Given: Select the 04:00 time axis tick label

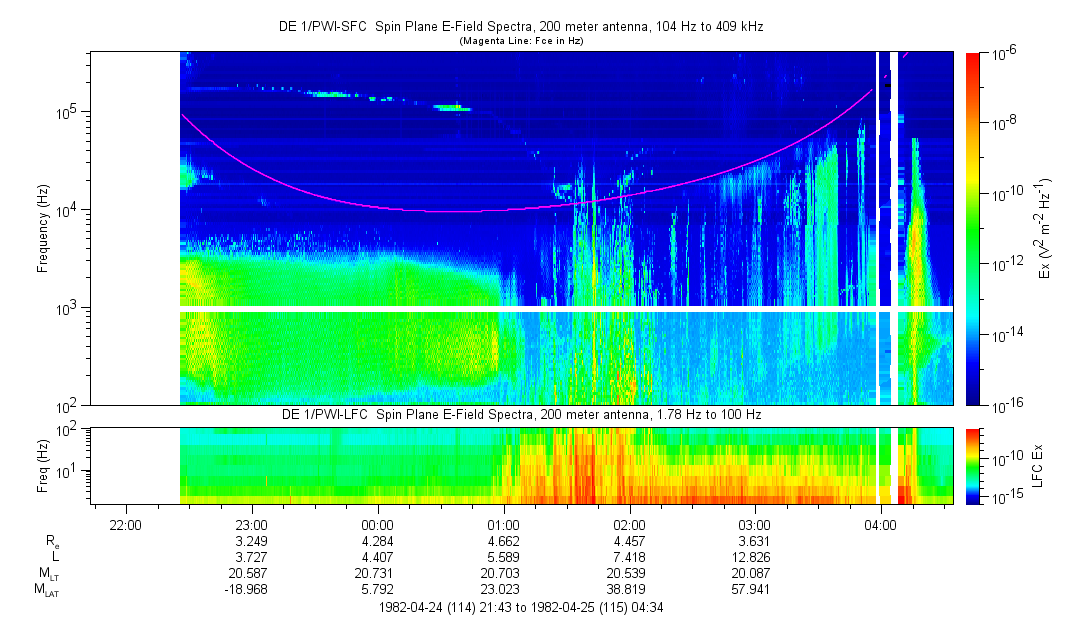Looking at the screenshot, I should (880, 524).
